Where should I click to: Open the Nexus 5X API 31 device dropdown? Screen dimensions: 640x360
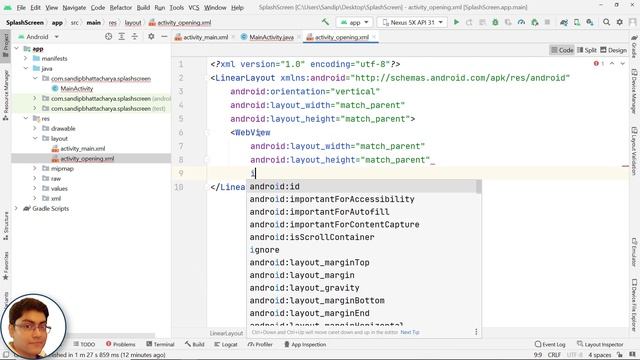tap(411, 22)
